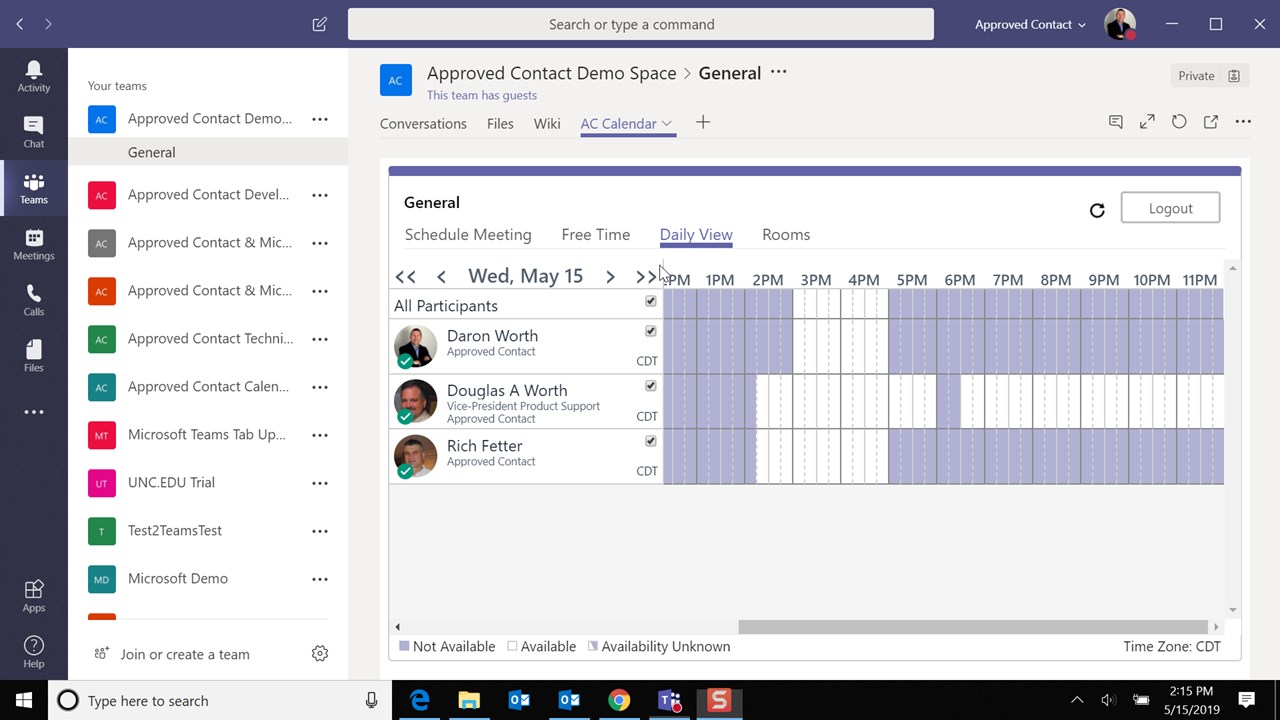Click the calendar vertical scroll down arrow
Screen dimensions: 1280x720
(1233, 609)
